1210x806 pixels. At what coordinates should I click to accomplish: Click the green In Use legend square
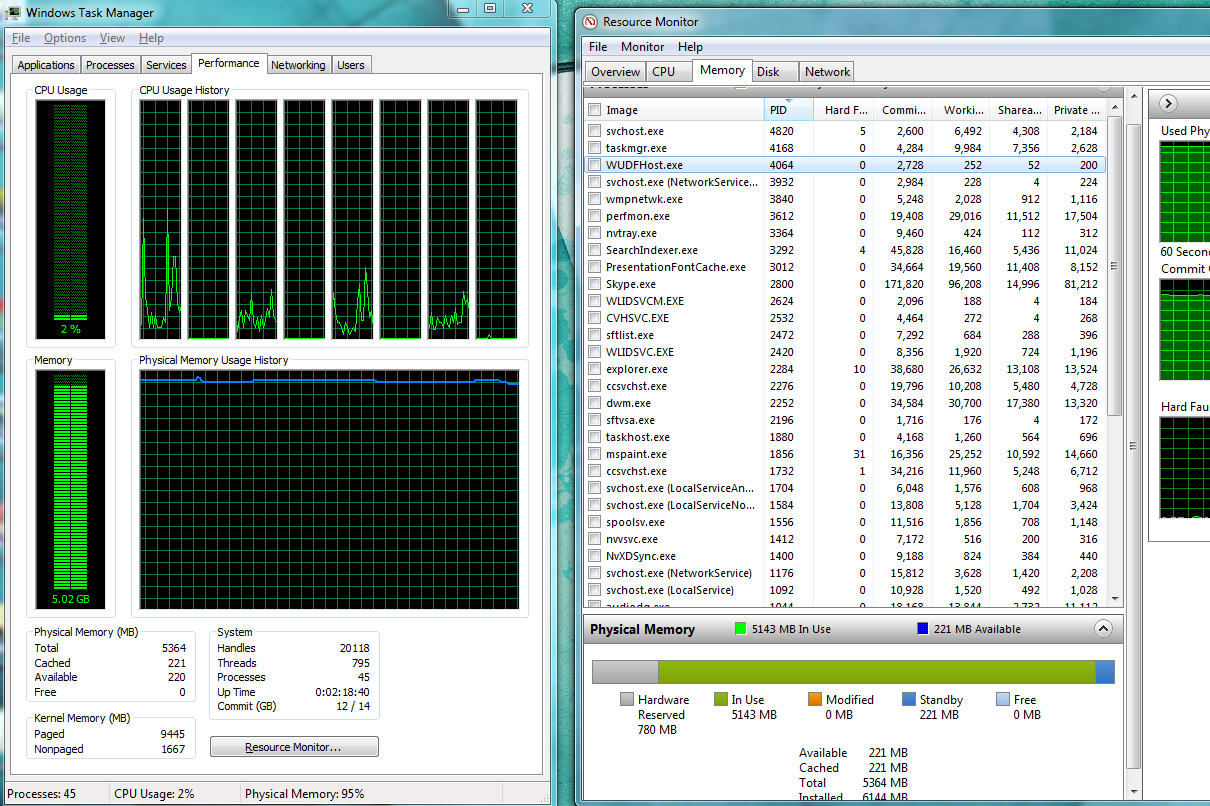tap(741, 629)
